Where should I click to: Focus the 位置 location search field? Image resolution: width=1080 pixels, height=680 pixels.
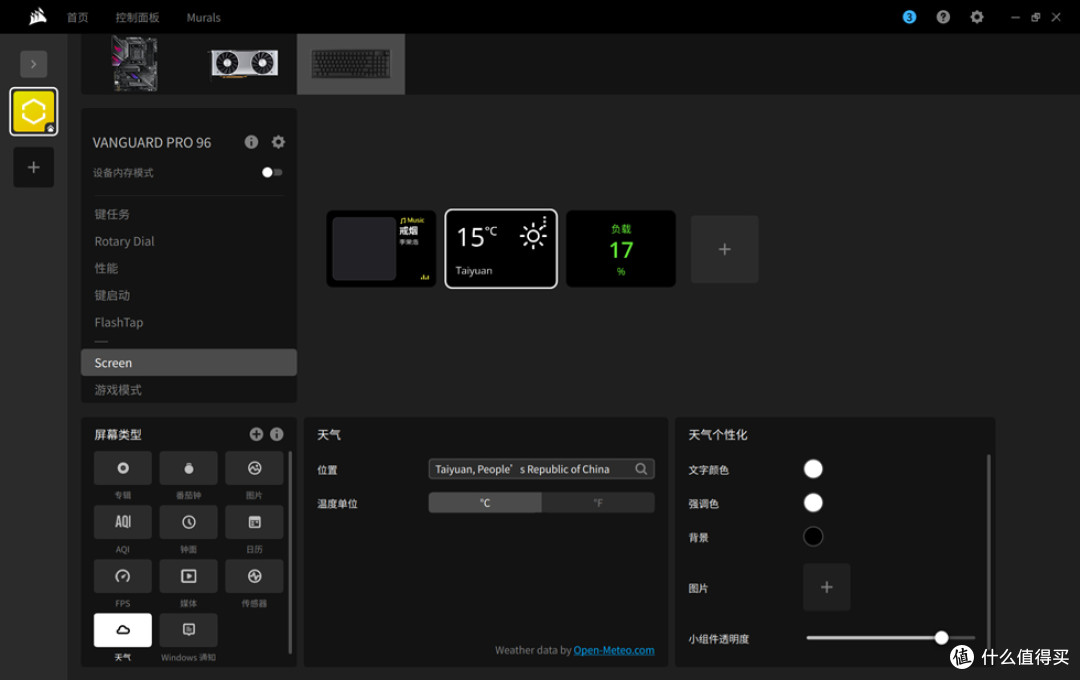(541, 469)
